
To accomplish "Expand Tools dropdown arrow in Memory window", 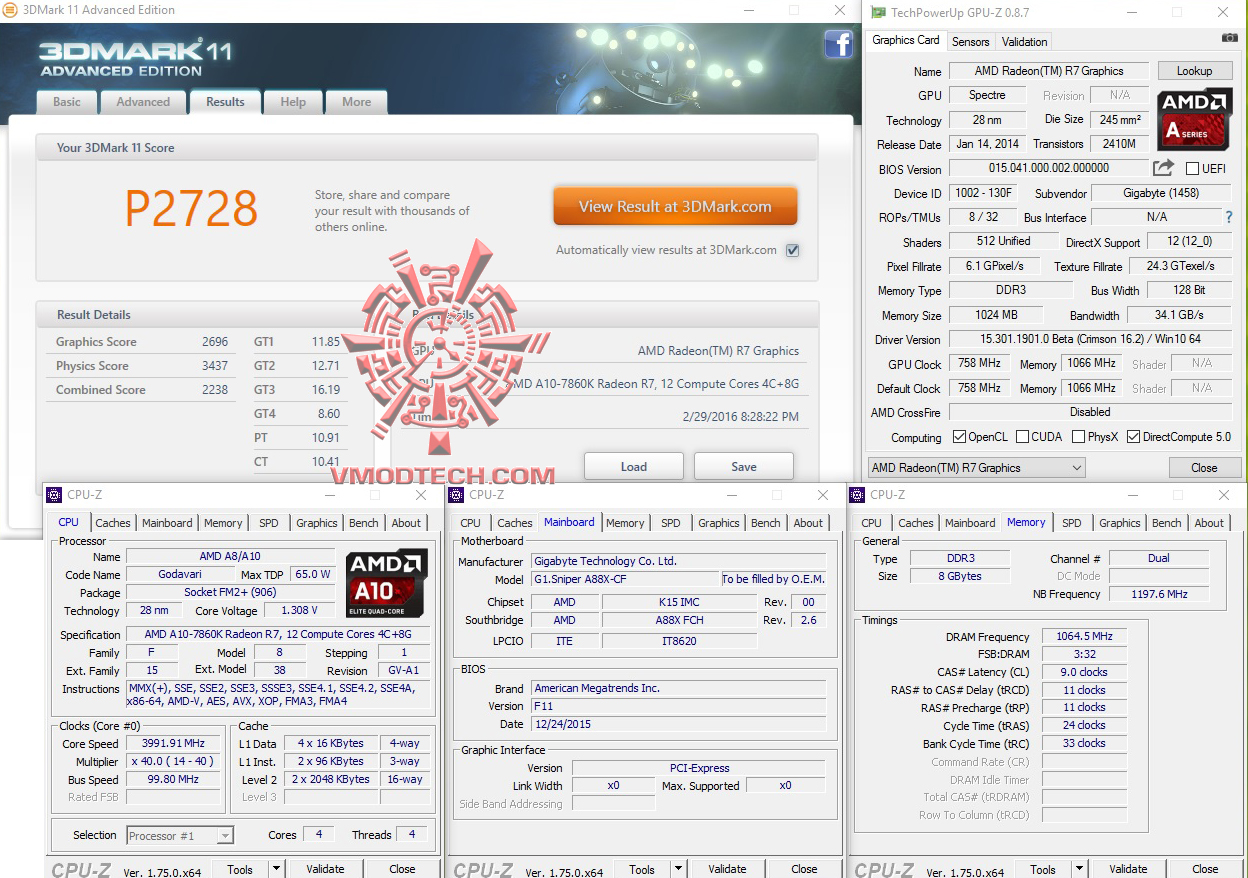I will pos(1080,869).
